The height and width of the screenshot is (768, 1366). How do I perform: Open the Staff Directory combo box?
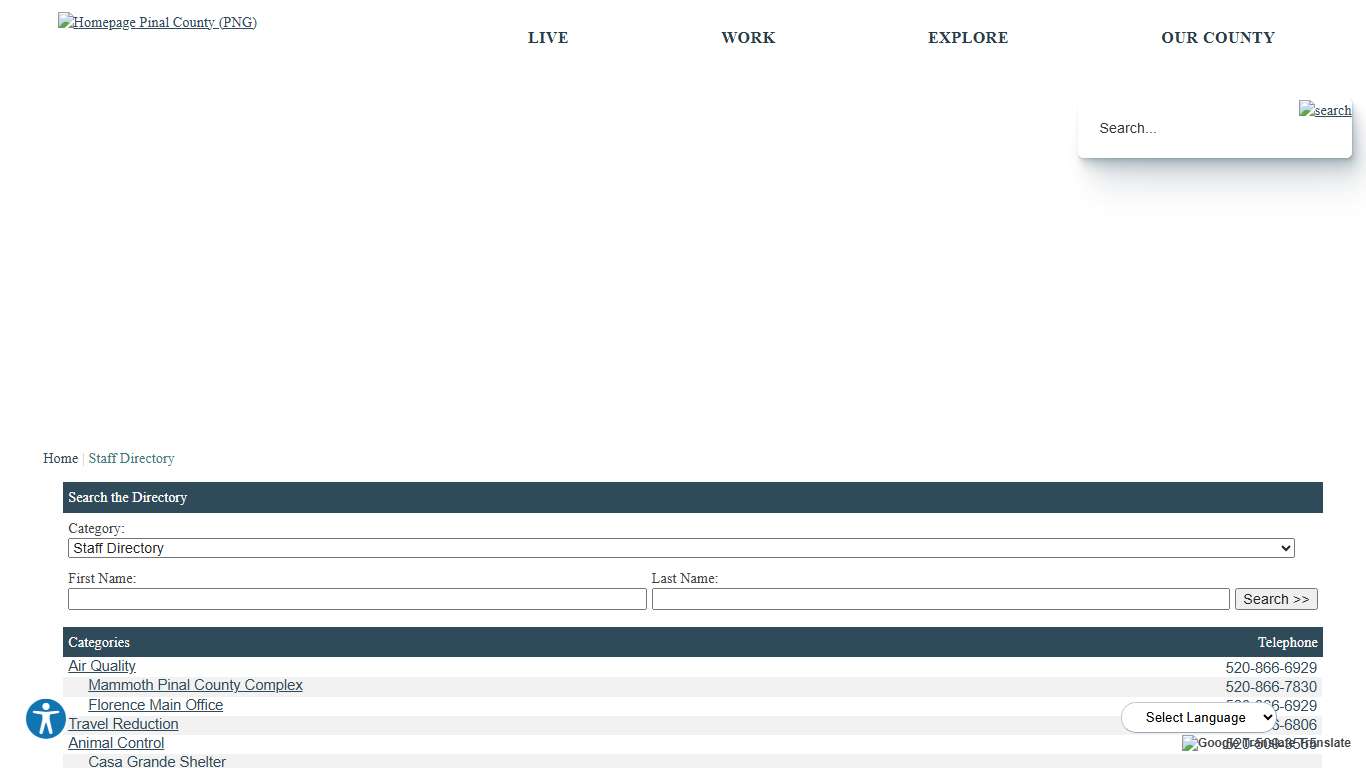pos(680,548)
